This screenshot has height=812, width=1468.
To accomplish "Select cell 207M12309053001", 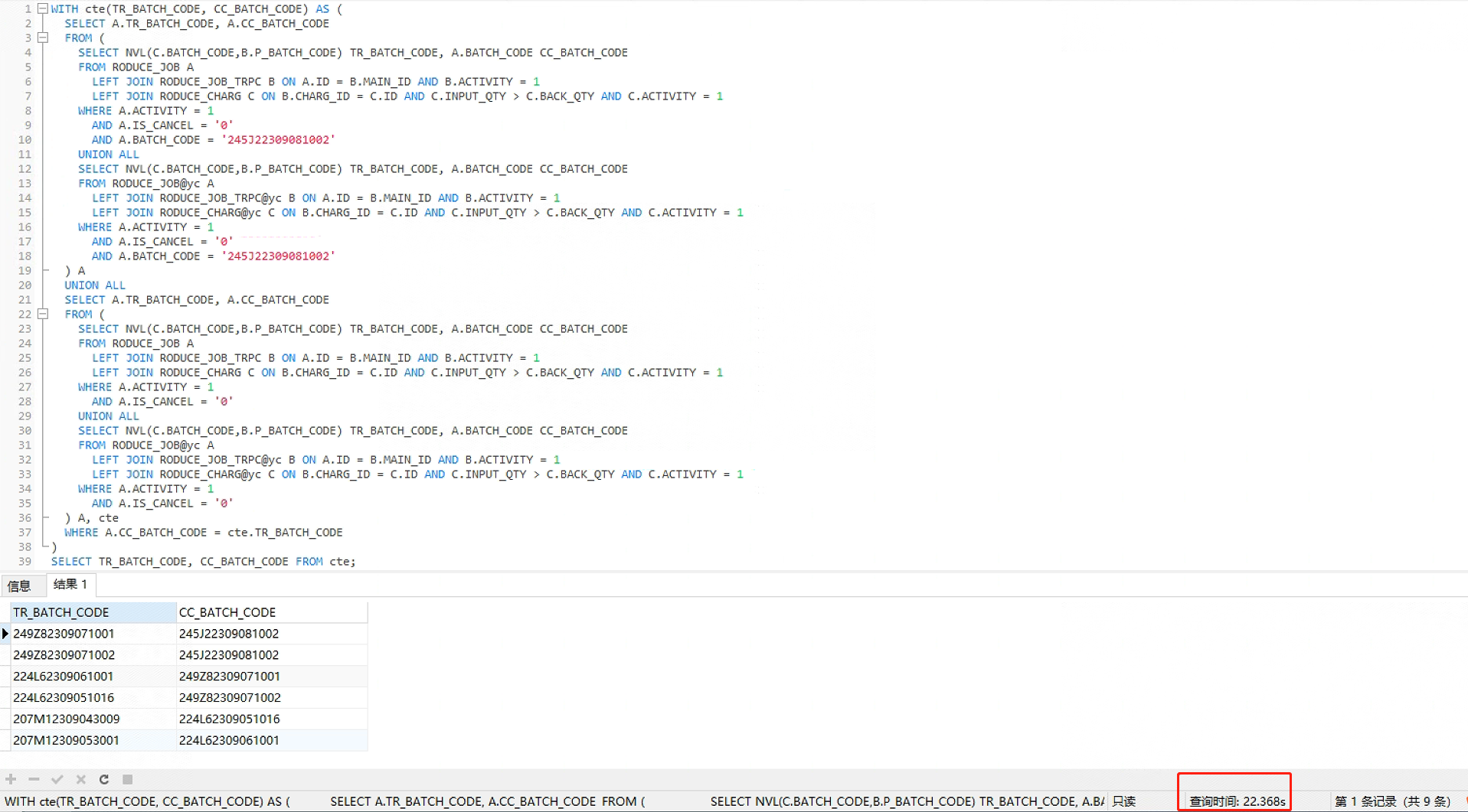I will (93, 741).
